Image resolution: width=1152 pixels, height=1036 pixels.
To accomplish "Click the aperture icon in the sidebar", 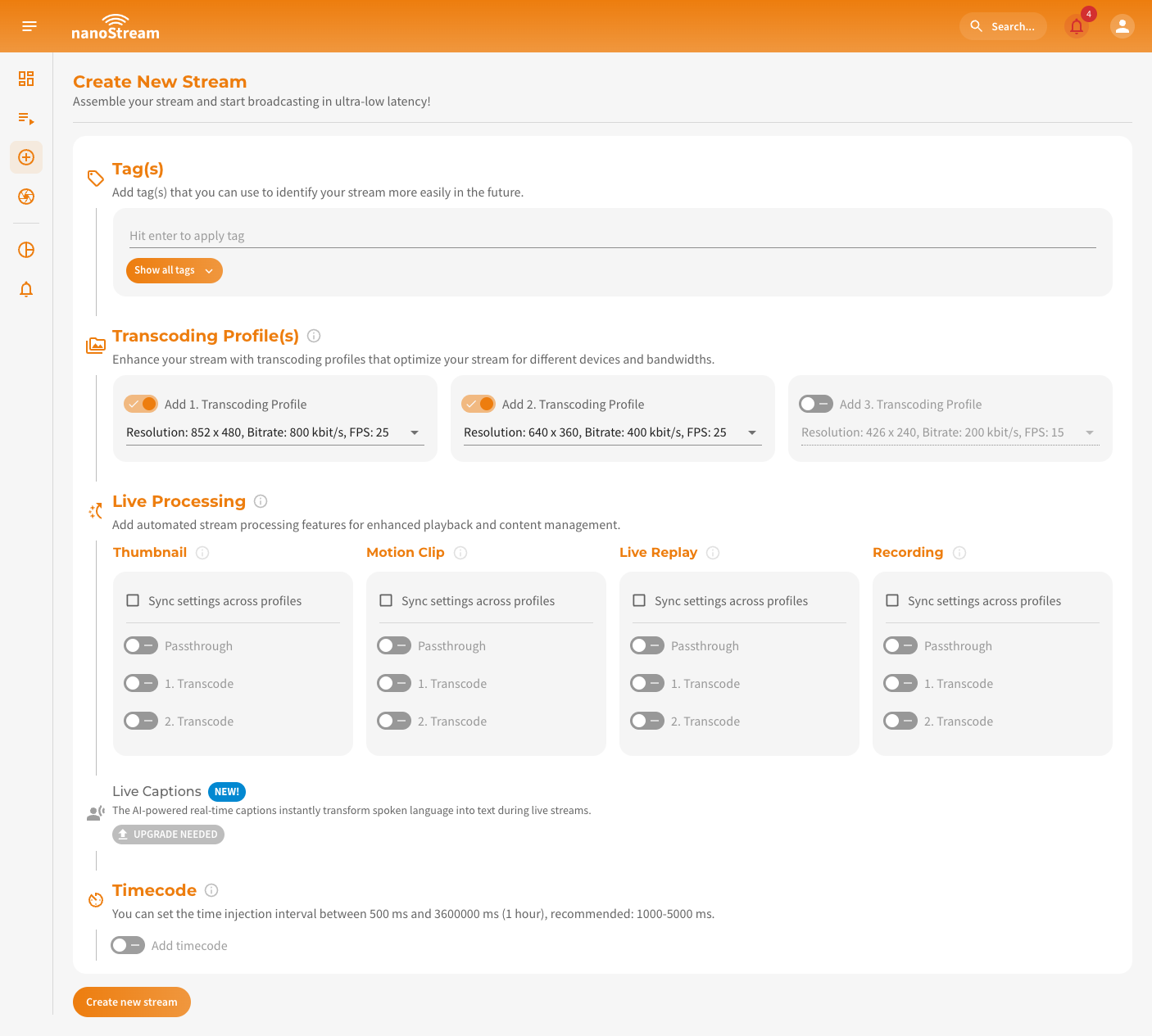I will point(25,197).
